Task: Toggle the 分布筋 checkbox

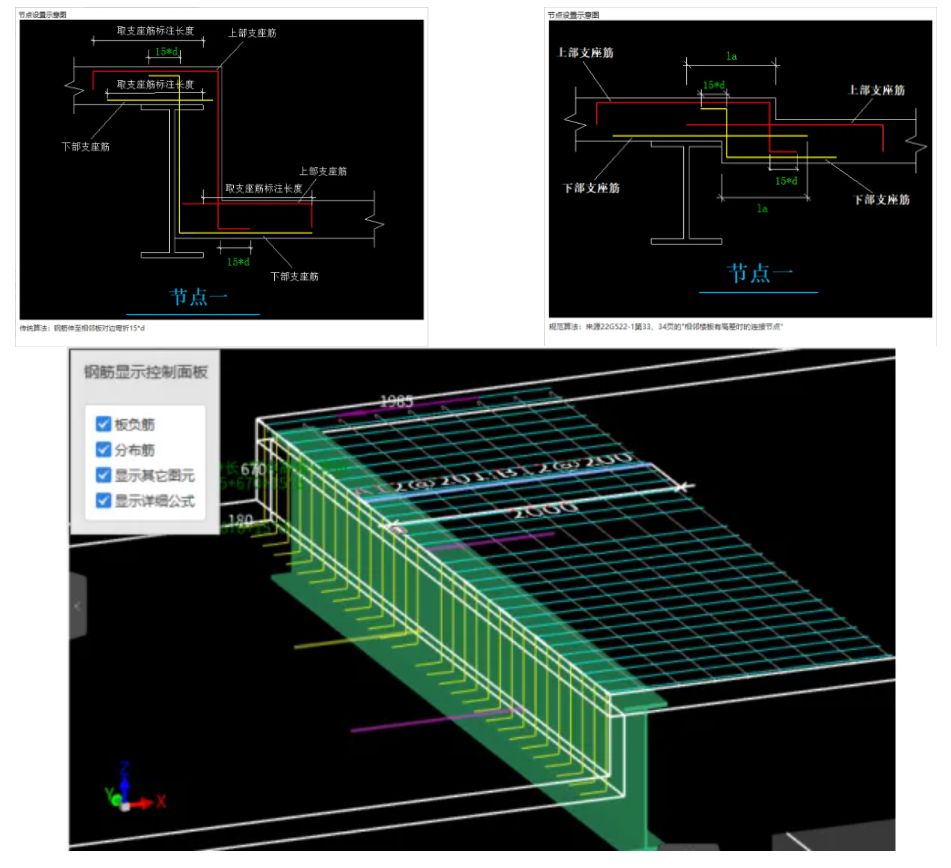Action: point(103,449)
